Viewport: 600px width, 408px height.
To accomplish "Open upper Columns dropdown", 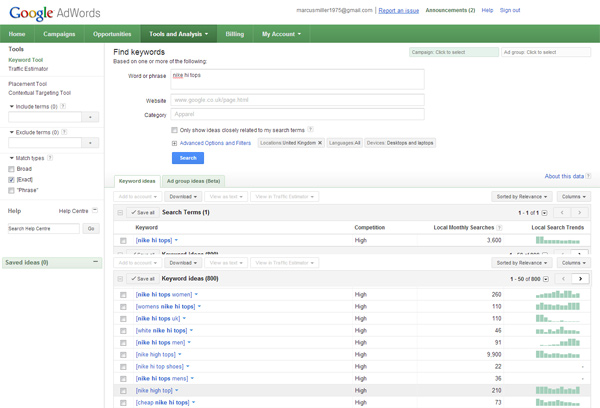I will (x=574, y=197).
